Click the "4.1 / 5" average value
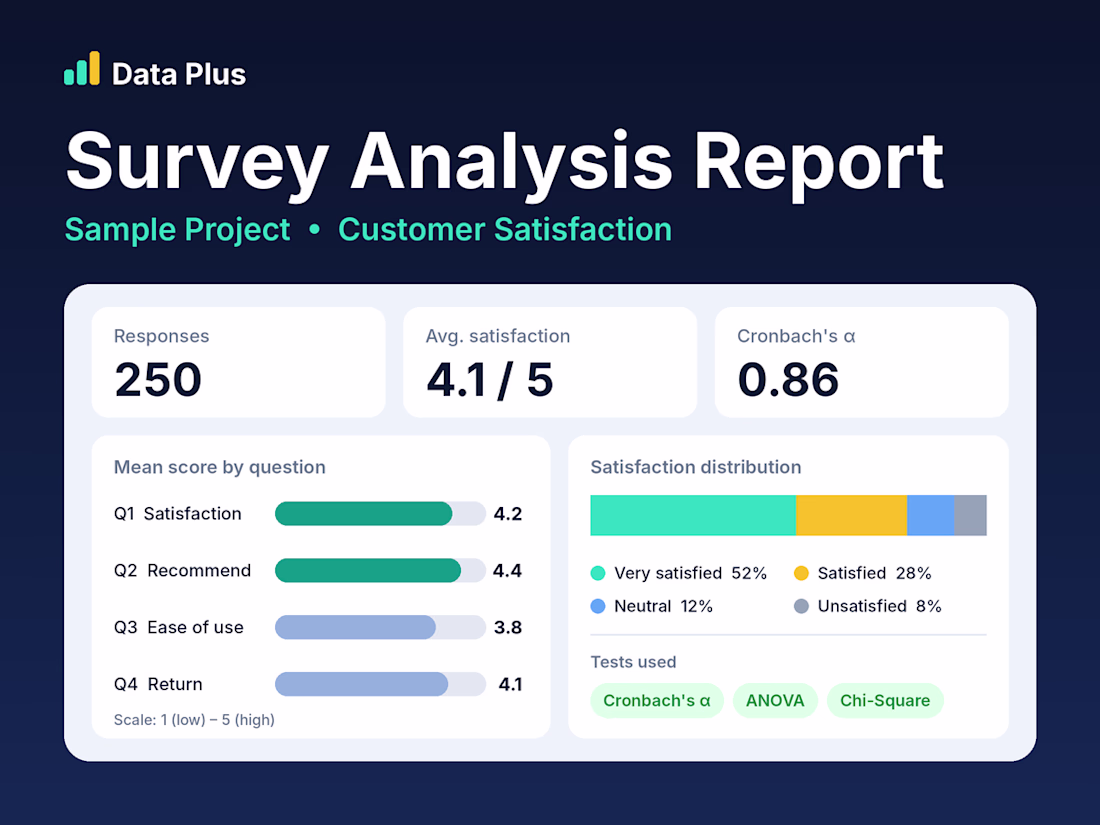Image resolution: width=1100 pixels, height=825 pixels. pyautogui.click(x=490, y=380)
